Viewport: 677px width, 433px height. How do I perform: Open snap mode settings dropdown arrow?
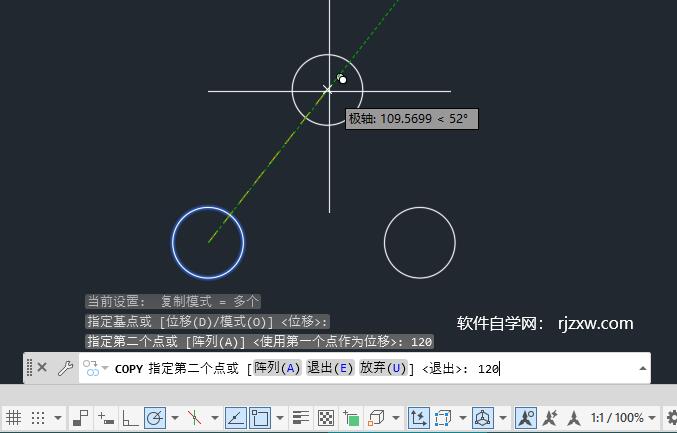coord(57,418)
